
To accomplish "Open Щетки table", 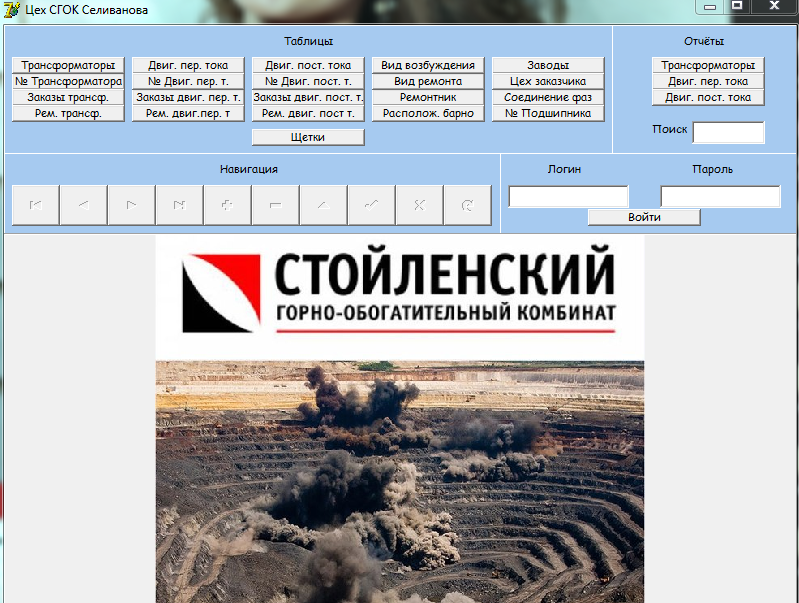I will pyautogui.click(x=308, y=137).
